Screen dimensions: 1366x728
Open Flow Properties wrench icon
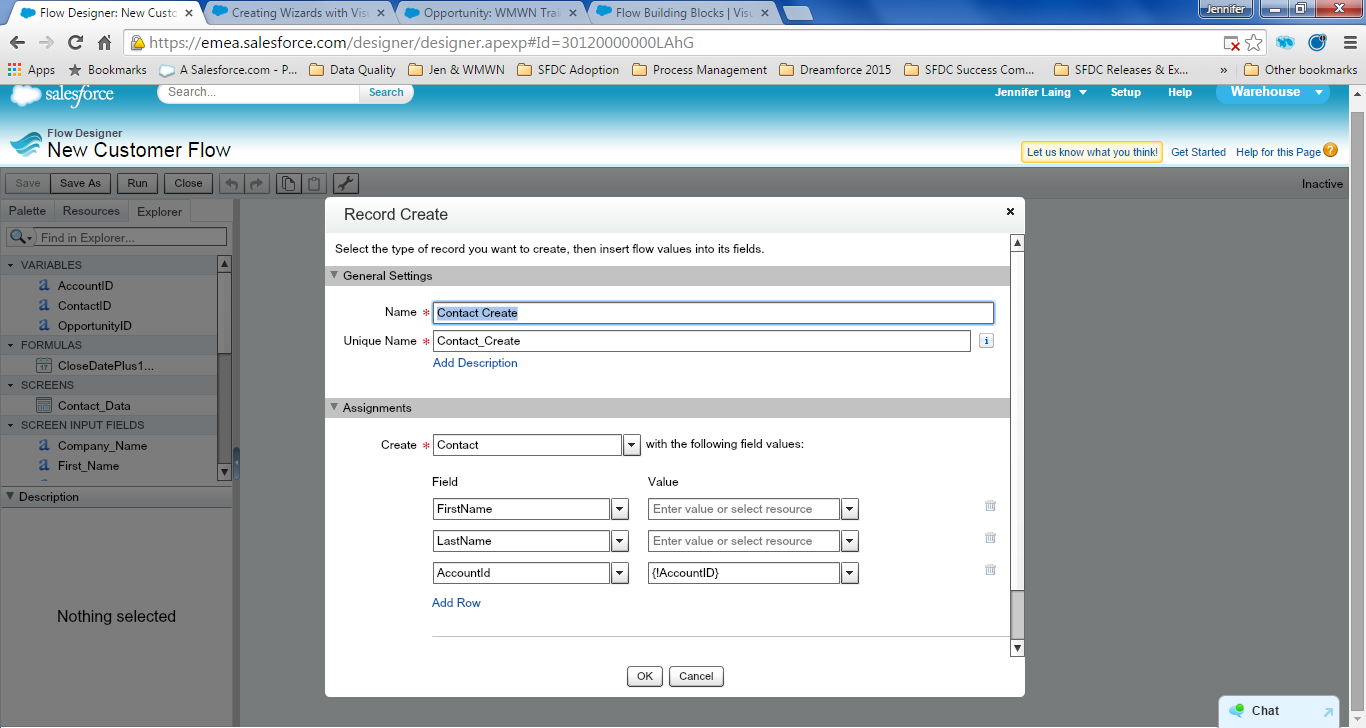coord(346,183)
